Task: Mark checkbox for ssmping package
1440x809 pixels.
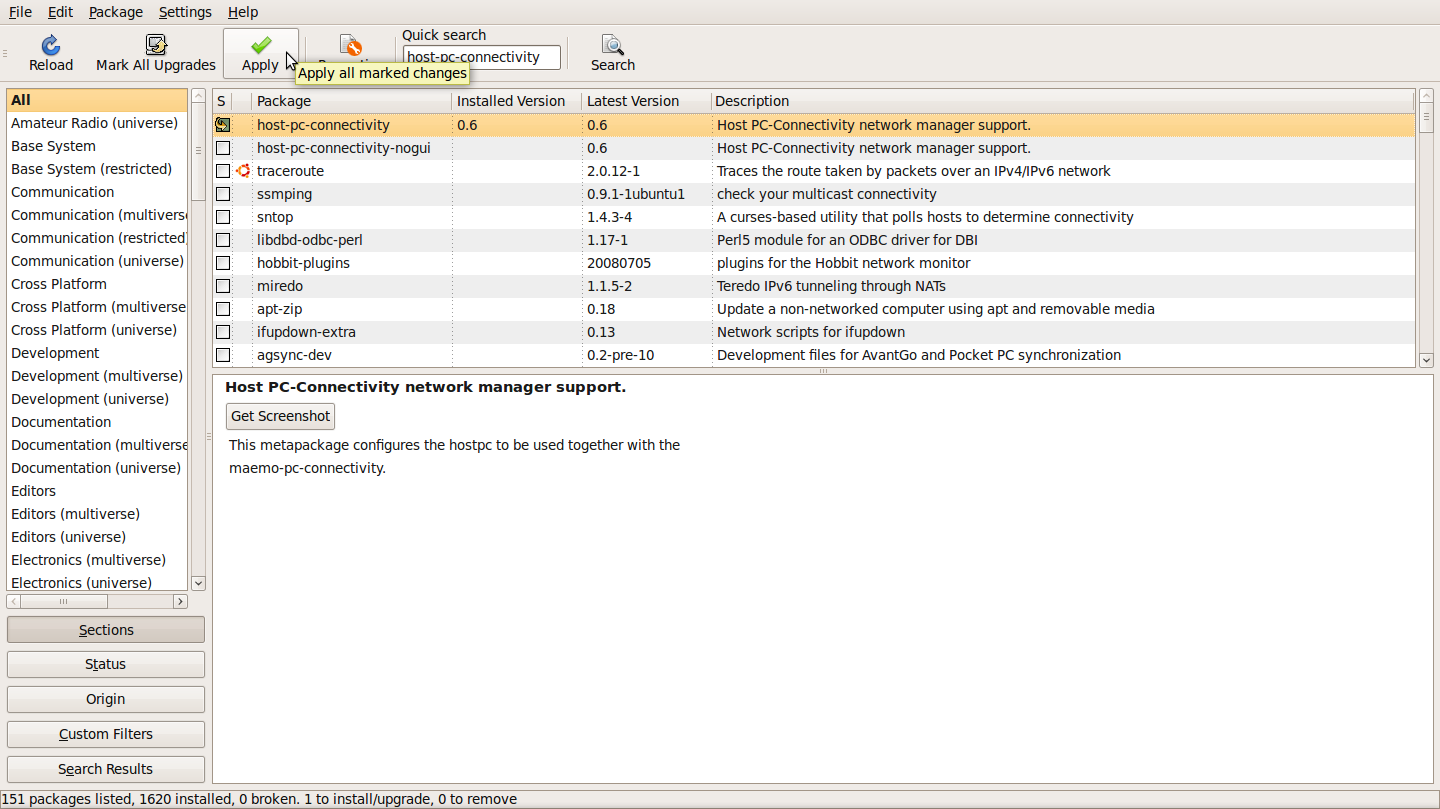Action: pyautogui.click(x=223, y=194)
